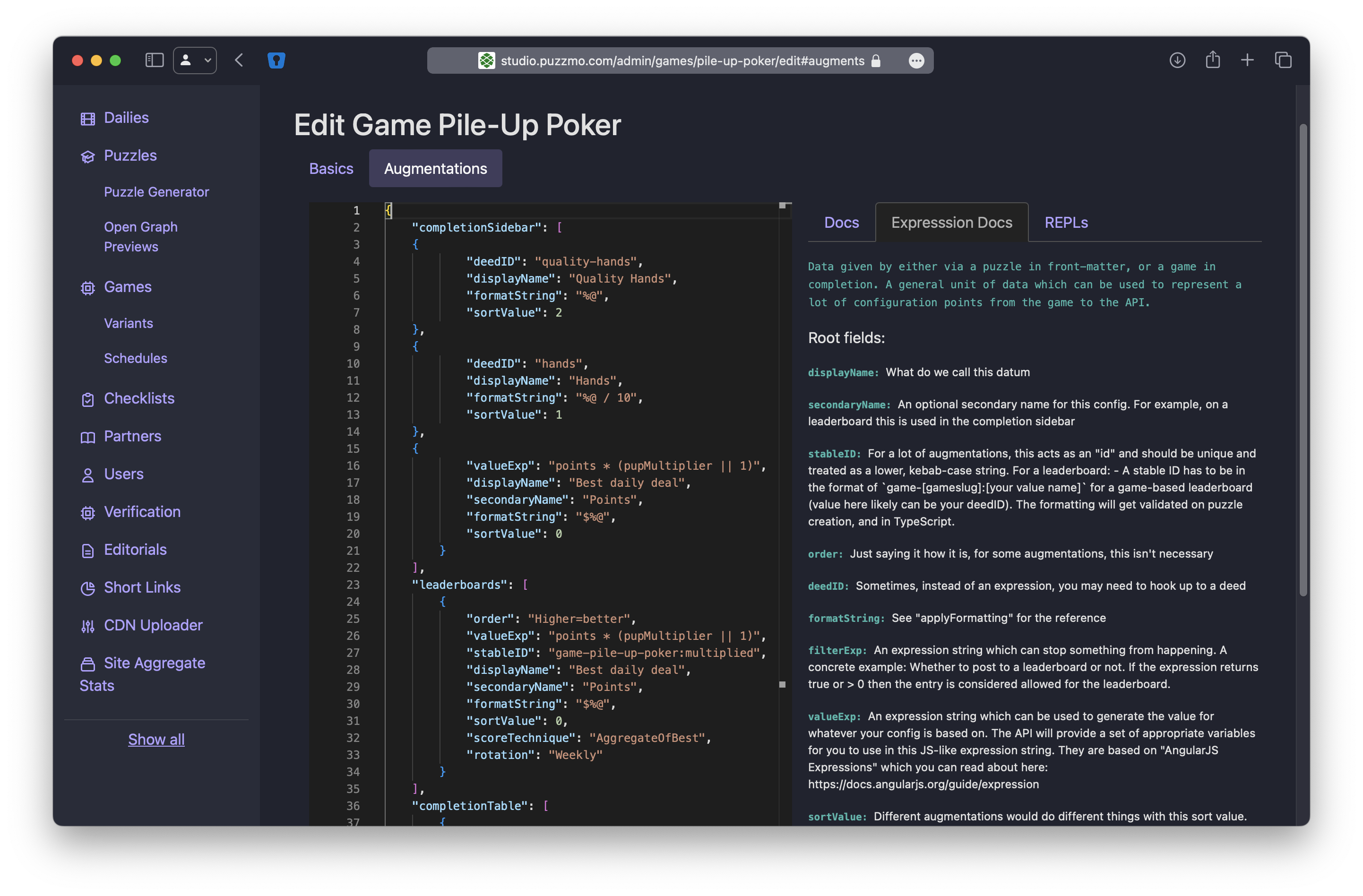Click the Safari downloads icon
The height and width of the screenshot is (896, 1363).
pyautogui.click(x=1177, y=60)
